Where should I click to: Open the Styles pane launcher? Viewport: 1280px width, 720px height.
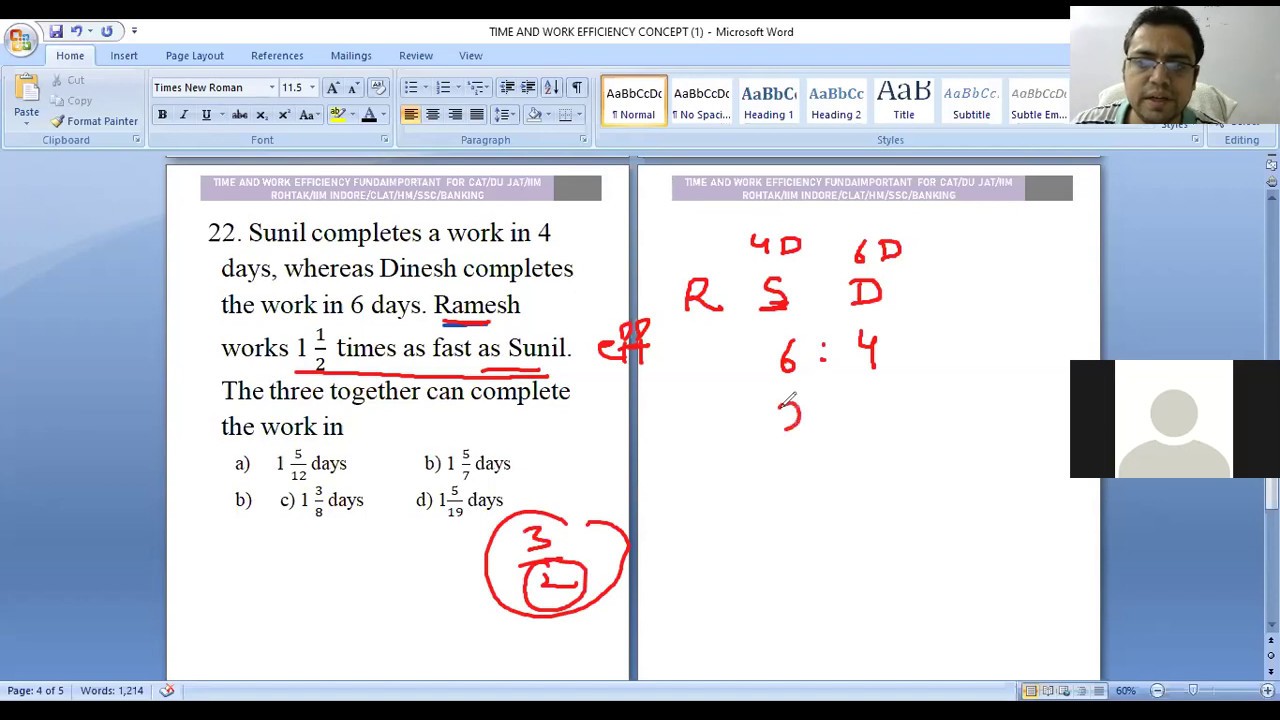1195,140
